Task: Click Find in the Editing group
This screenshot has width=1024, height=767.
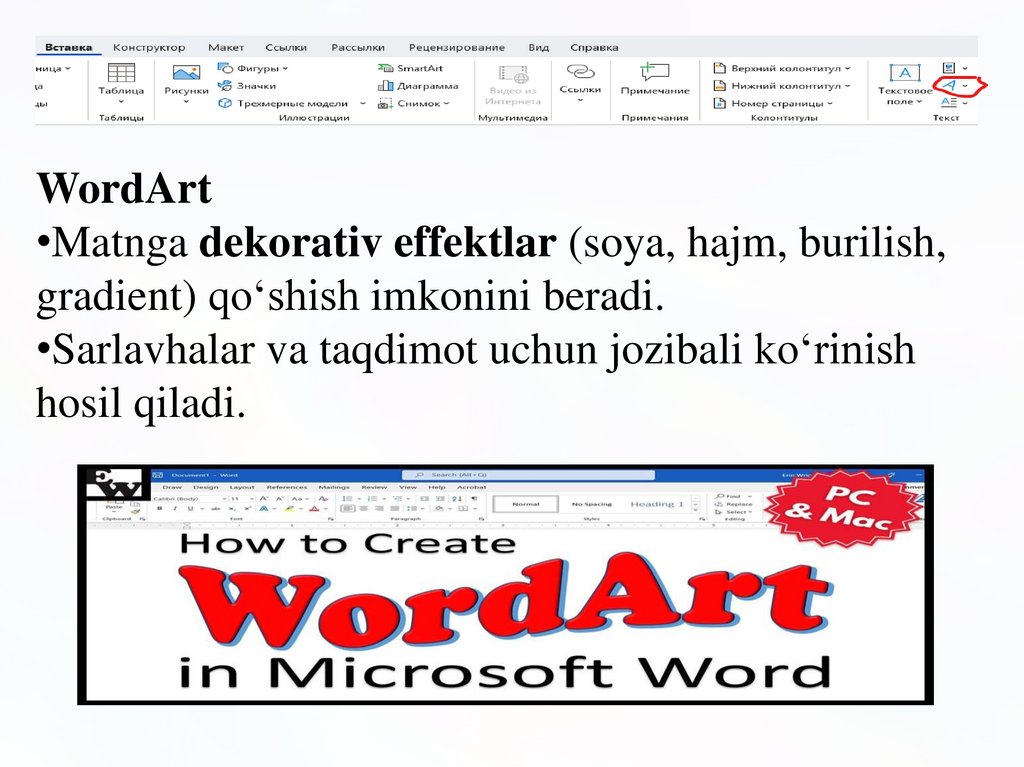Action: pyautogui.click(x=728, y=497)
